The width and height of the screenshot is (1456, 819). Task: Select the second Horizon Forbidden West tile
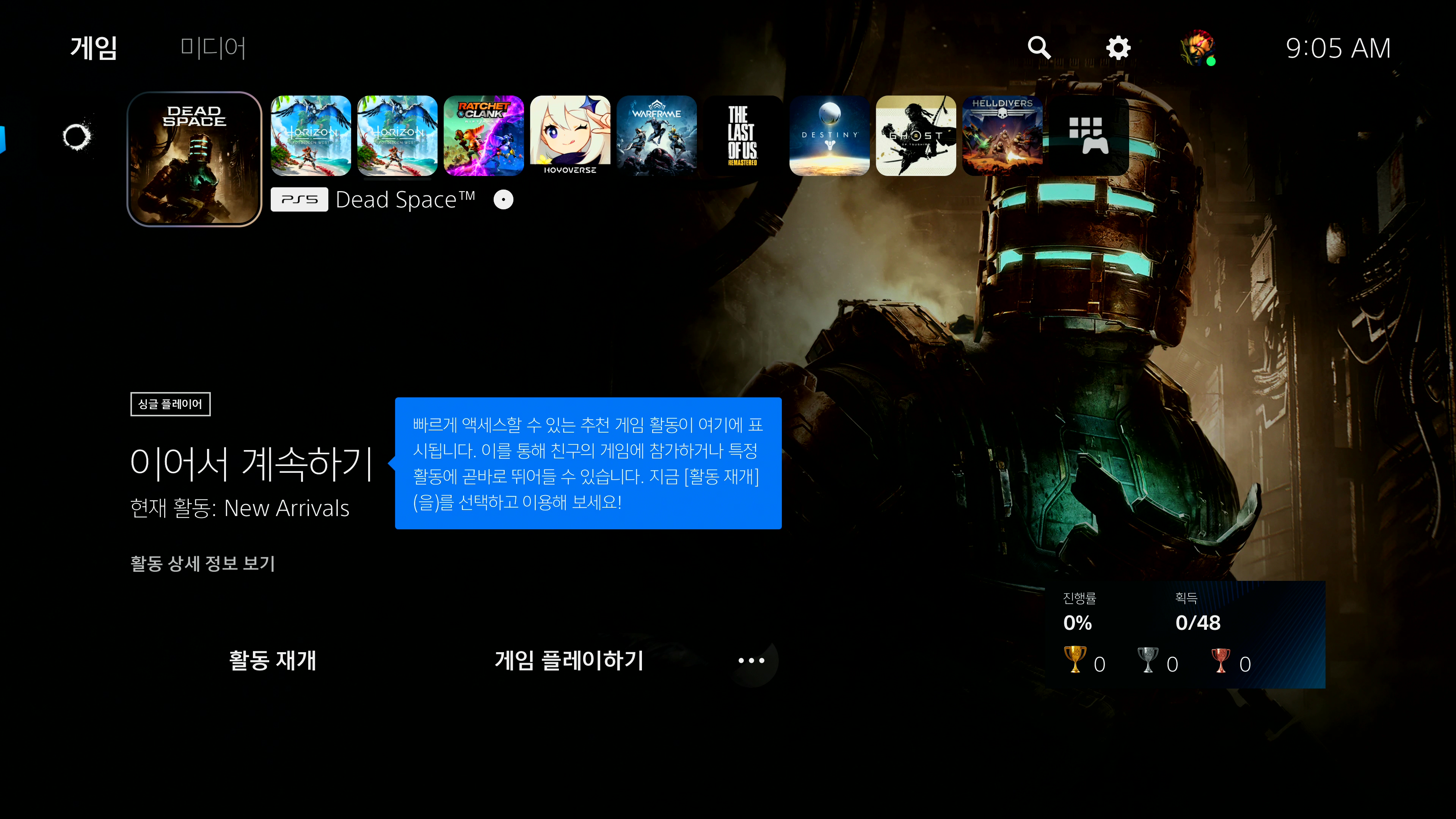pyautogui.click(x=397, y=136)
